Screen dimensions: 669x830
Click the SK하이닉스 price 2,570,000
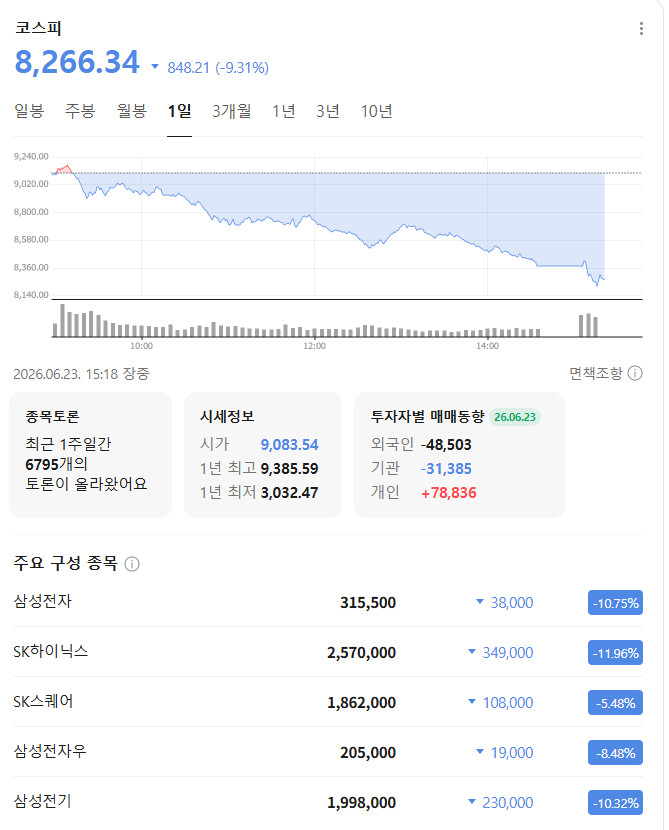tap(361, 653)
